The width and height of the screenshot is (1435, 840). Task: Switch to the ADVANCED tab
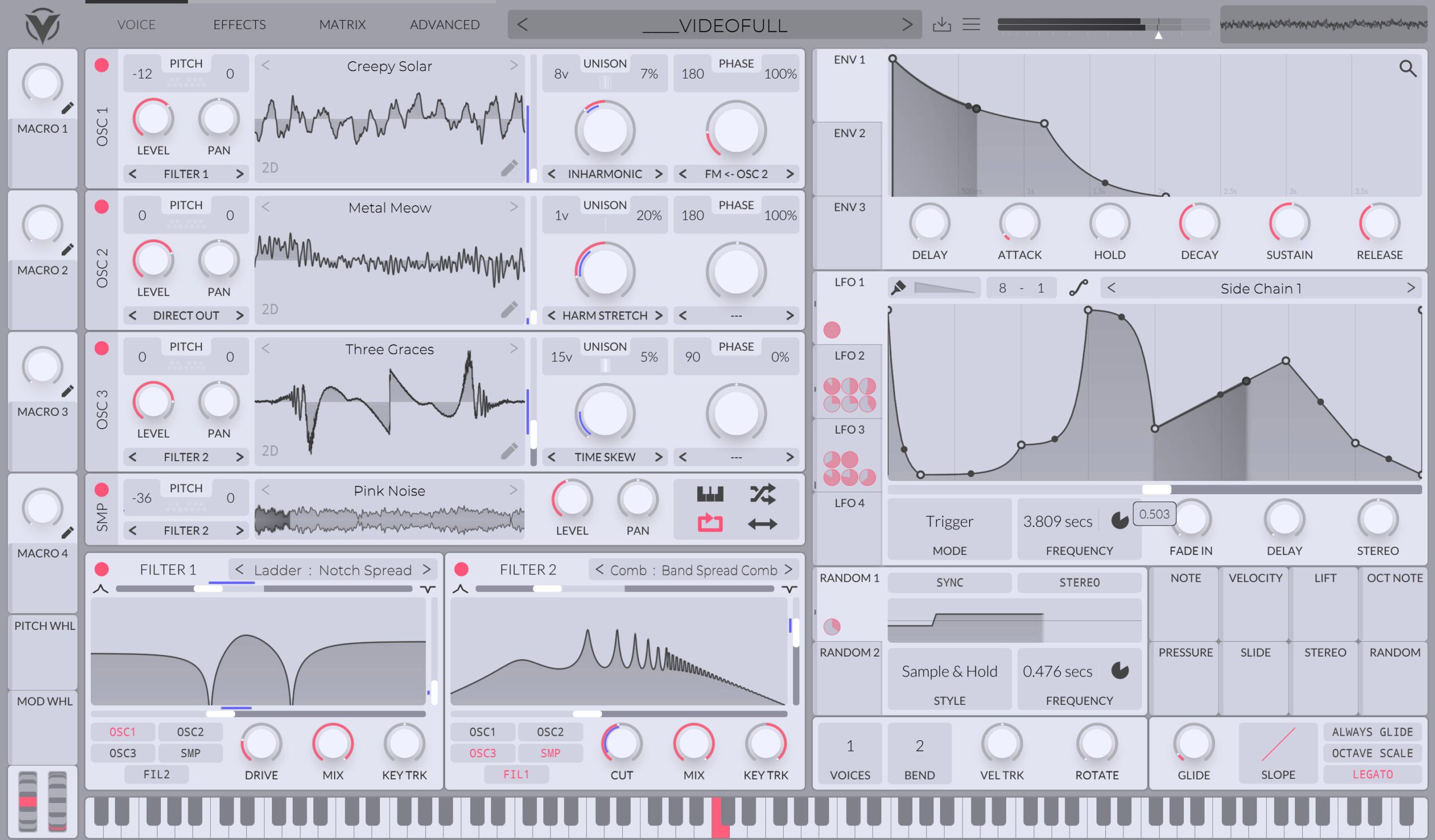click(x=445, y=25)
